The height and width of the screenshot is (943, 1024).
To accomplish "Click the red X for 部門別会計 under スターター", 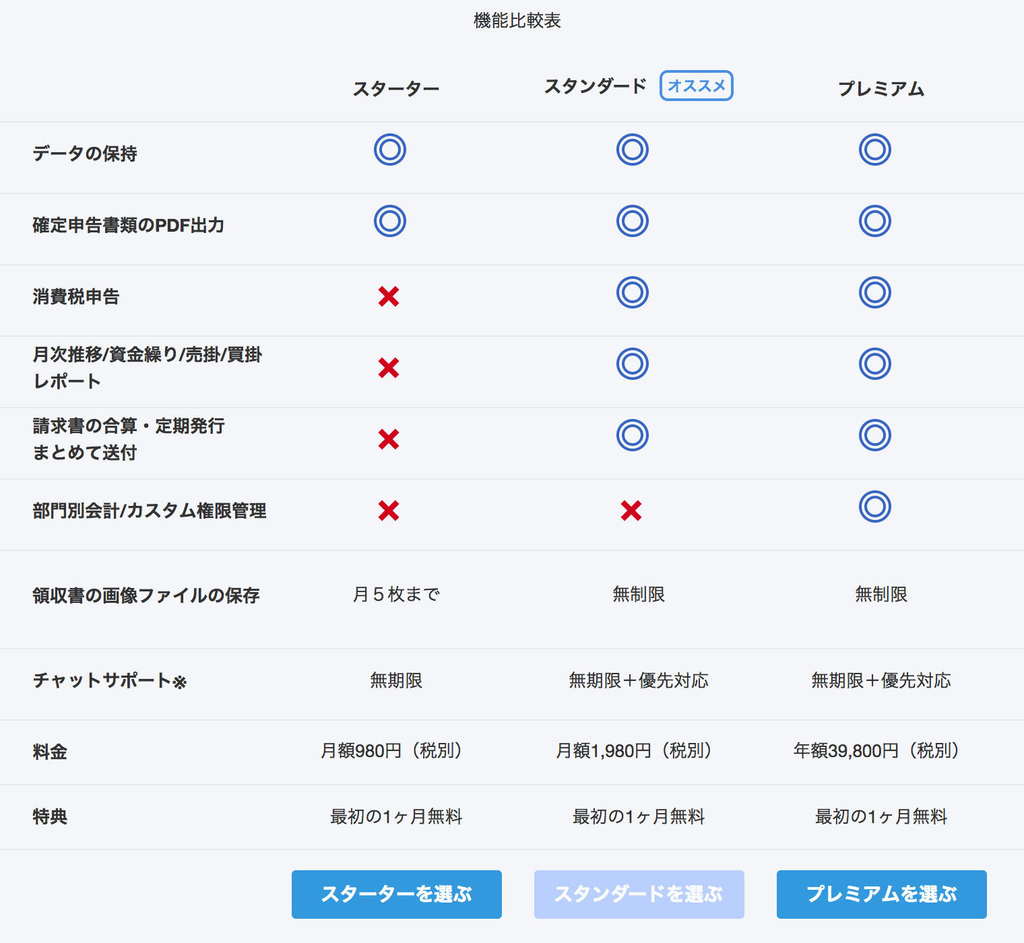I will [x=389, y=510].
